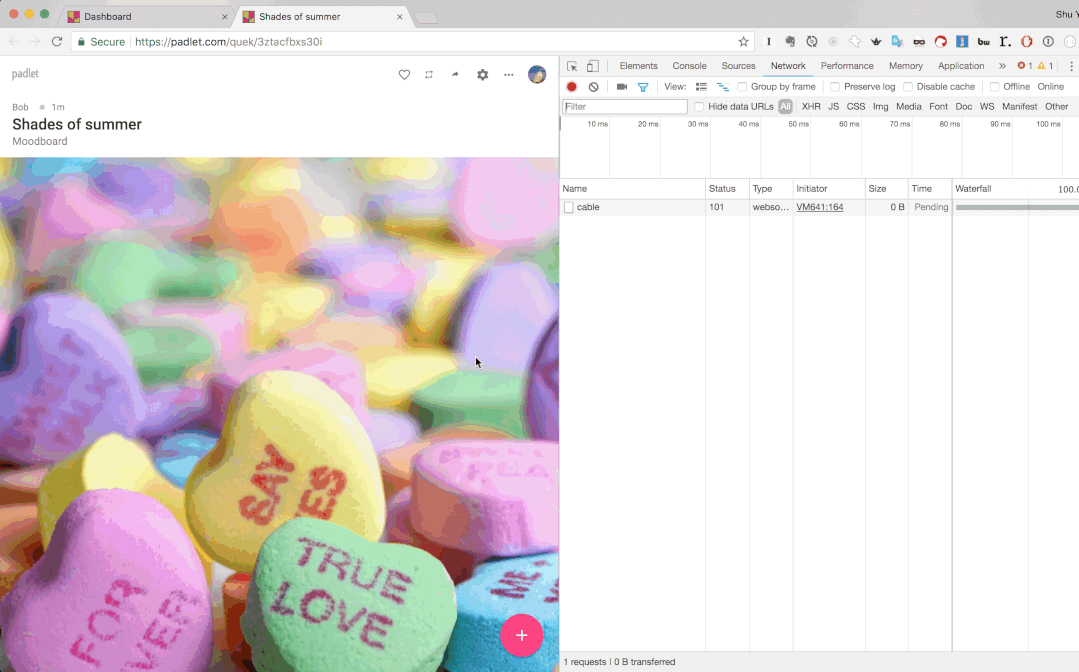This screenshot has width=1079, height=672.
Task: Toggle the network filter funnel icon
Action: click(643, 87)
